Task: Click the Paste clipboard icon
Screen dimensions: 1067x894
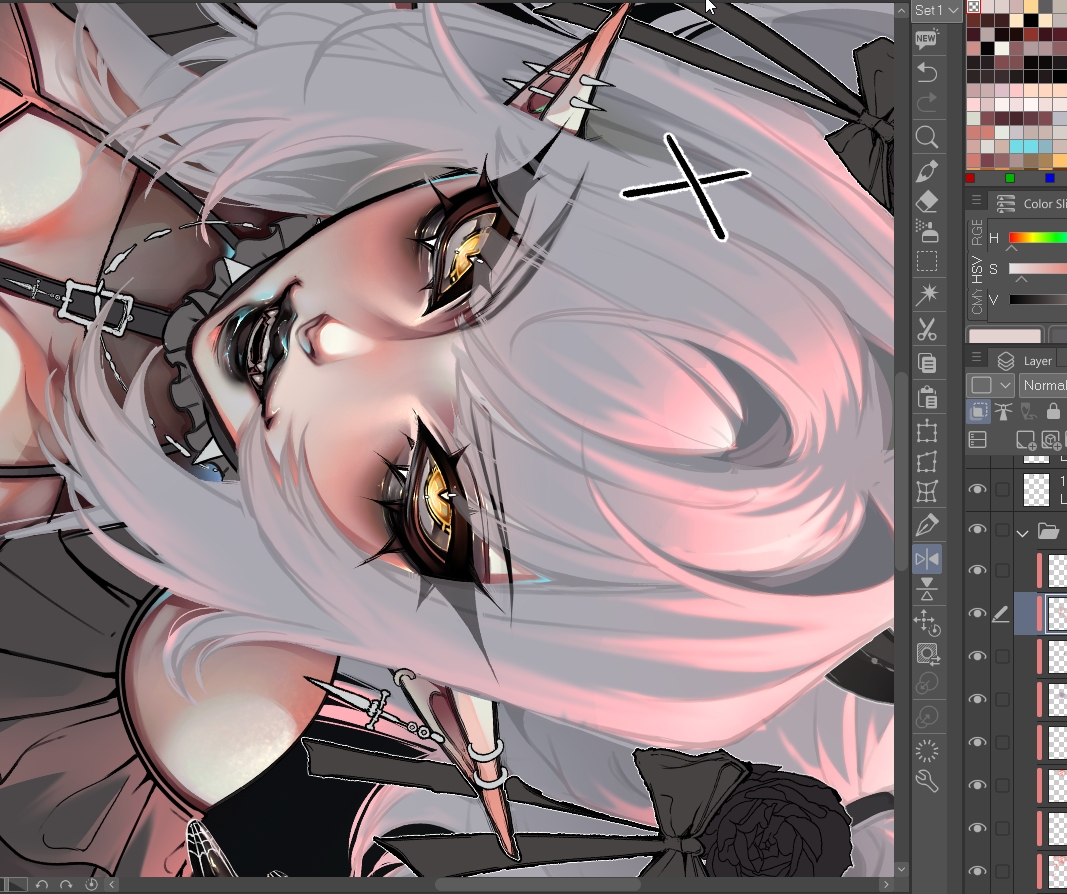Action: click(927, 396)
